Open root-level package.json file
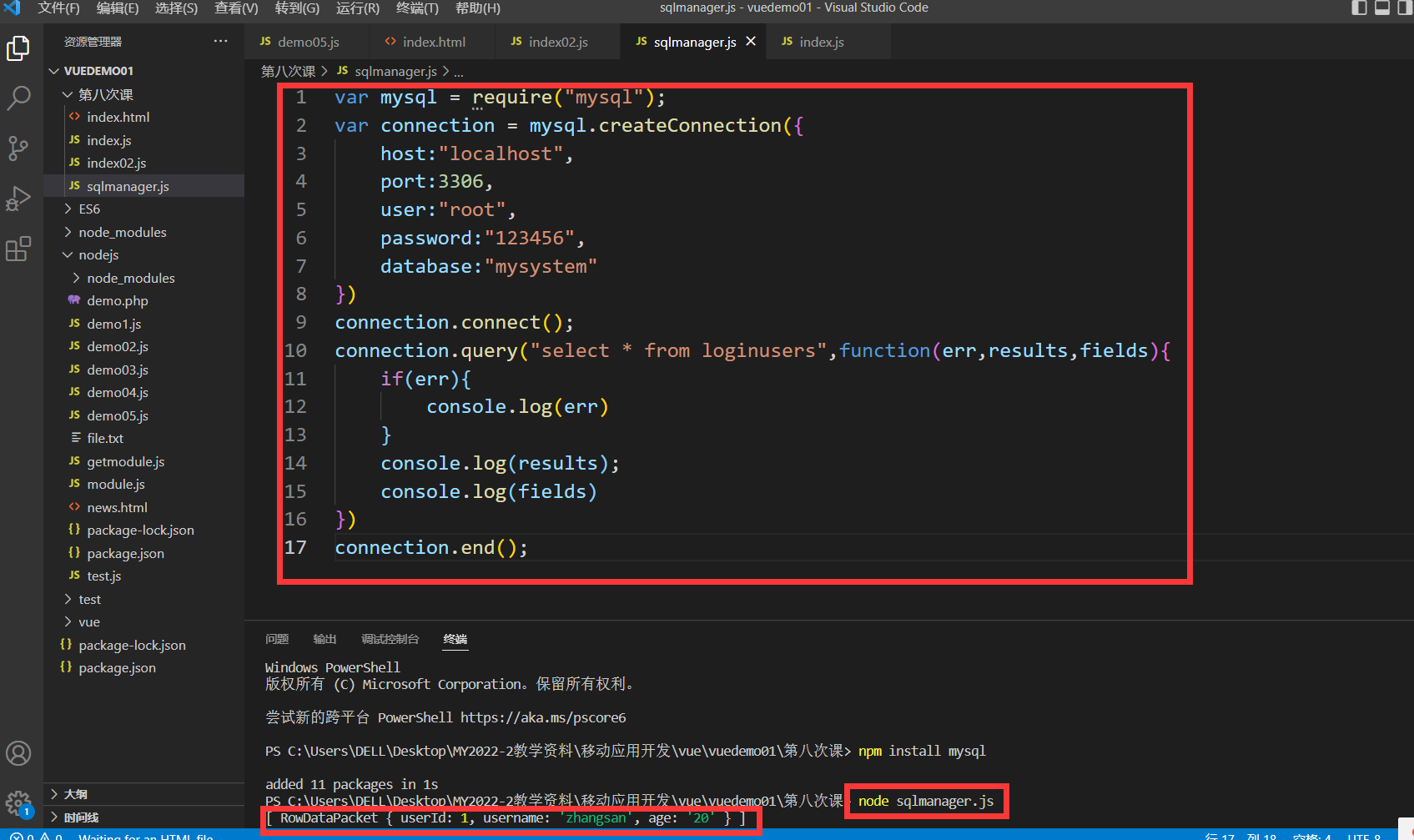 pyautogui.click(x=143, y=667)
